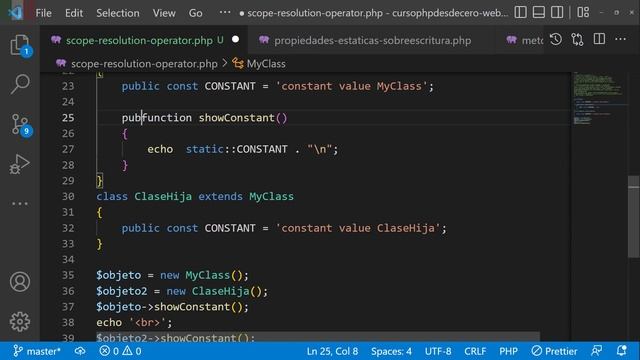Screen dimensions: 640x360
Task: Click scope-resolution-operator.php breadcrumb
Action: click(144, 64)
